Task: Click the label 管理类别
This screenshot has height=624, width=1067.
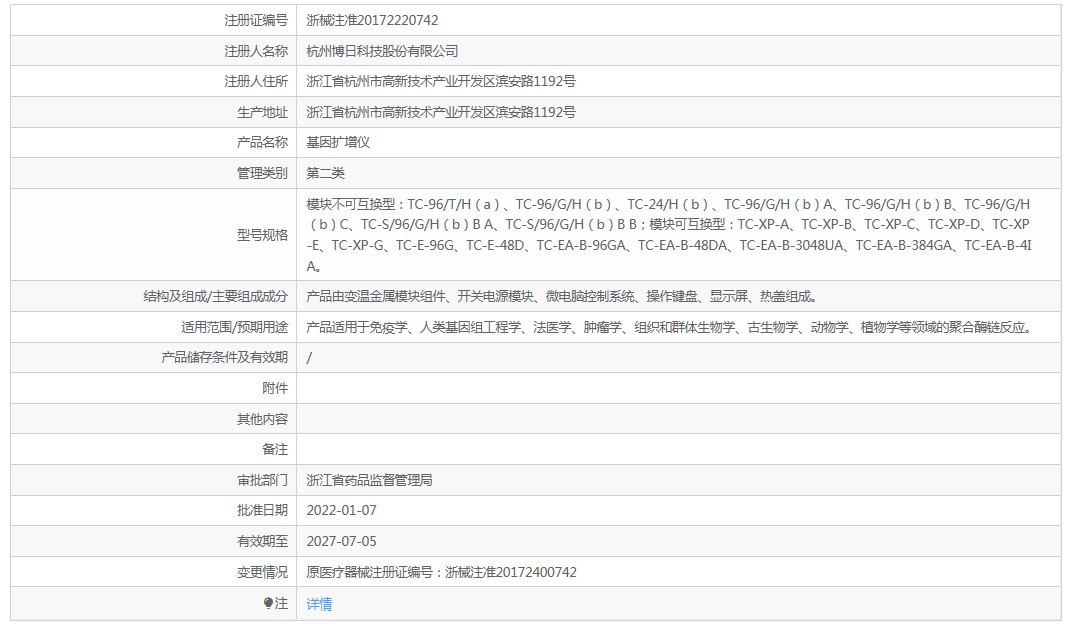Action: coord(262,173)
